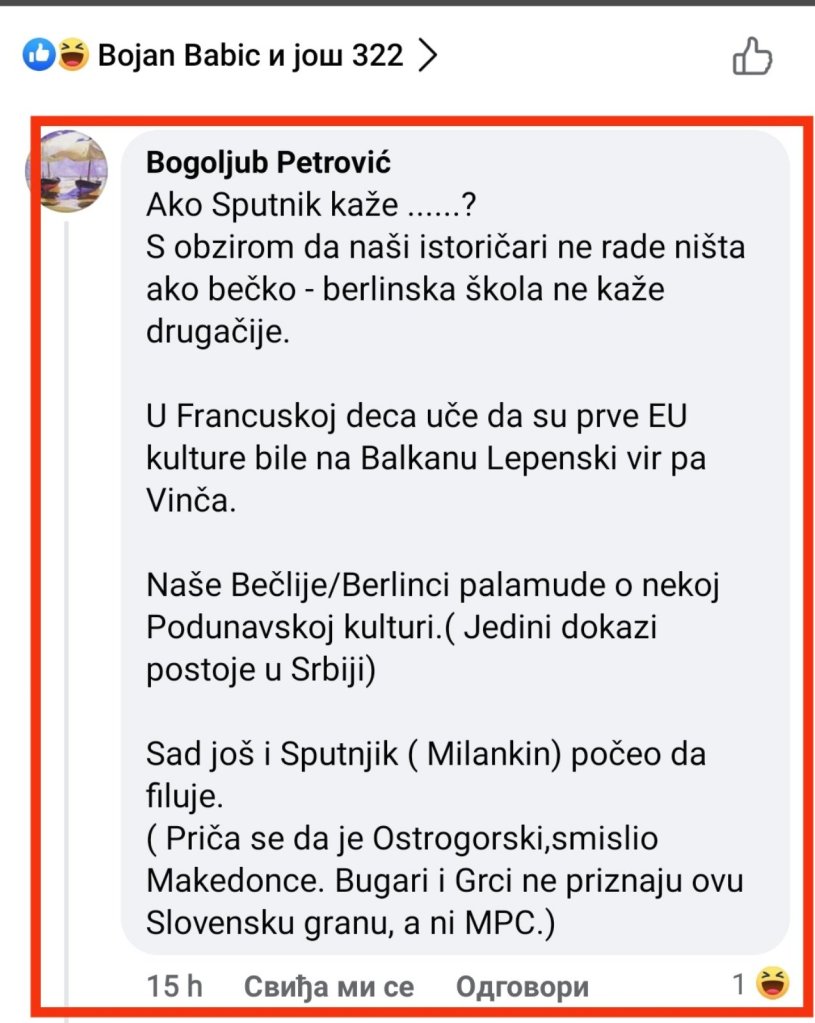Click the Haha emoji beside Bojan Babic
The width and height of the screenshot is (815, 1023).
click(x=71, y=56)
